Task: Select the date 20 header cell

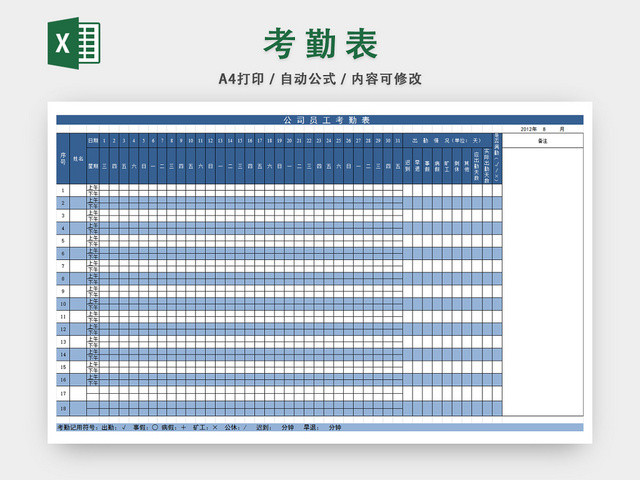Action: pos(289,140)
